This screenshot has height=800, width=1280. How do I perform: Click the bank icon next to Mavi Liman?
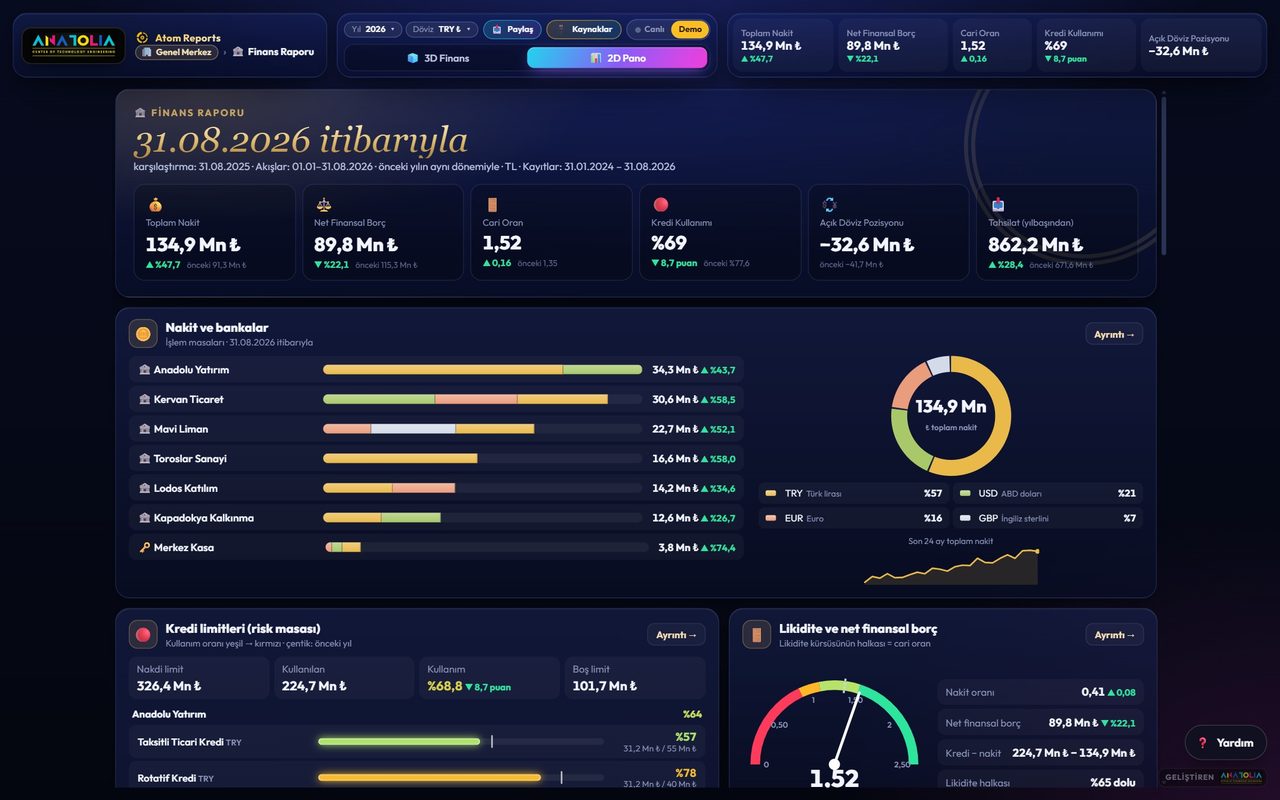(145, 429)
